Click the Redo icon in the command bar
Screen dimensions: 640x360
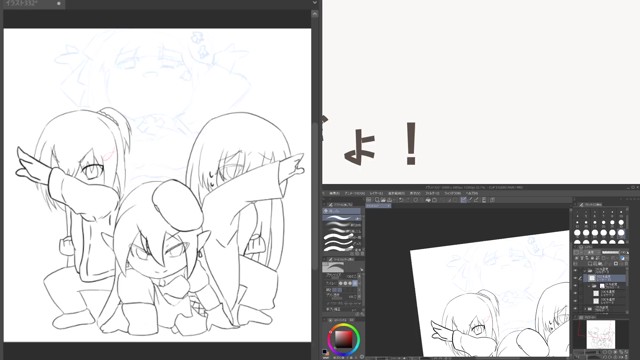pos(407,200)
